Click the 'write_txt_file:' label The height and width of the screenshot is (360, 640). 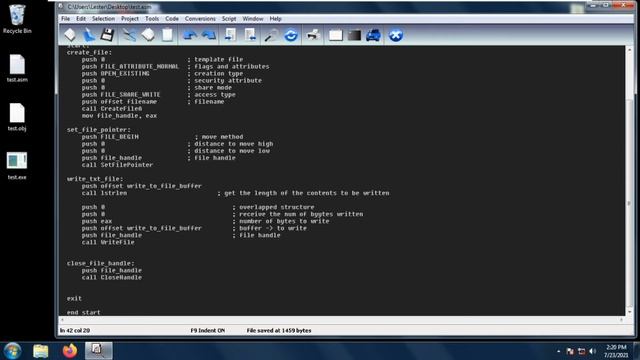click(95, 179)
